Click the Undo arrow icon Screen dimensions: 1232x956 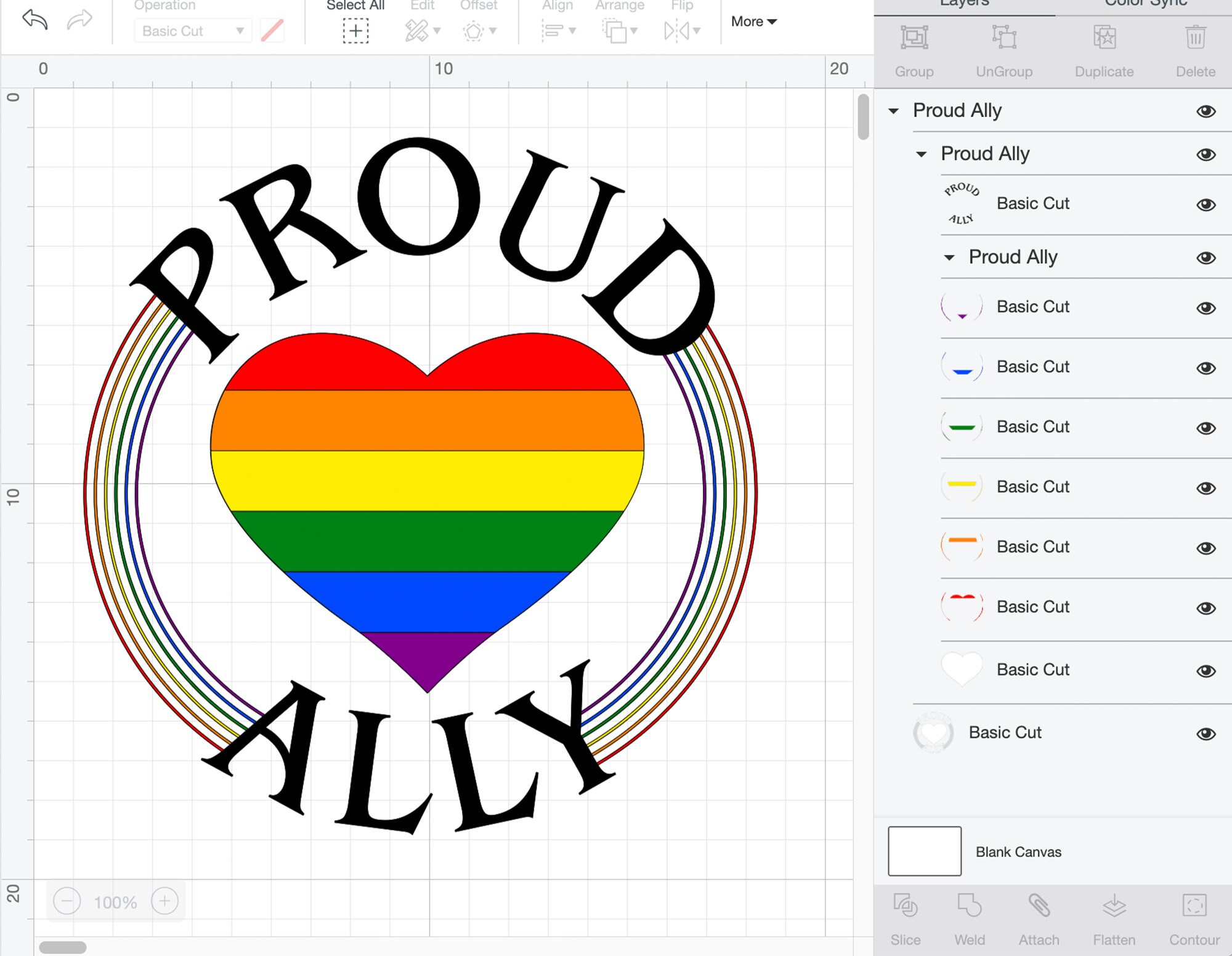[x=35, y=20]
